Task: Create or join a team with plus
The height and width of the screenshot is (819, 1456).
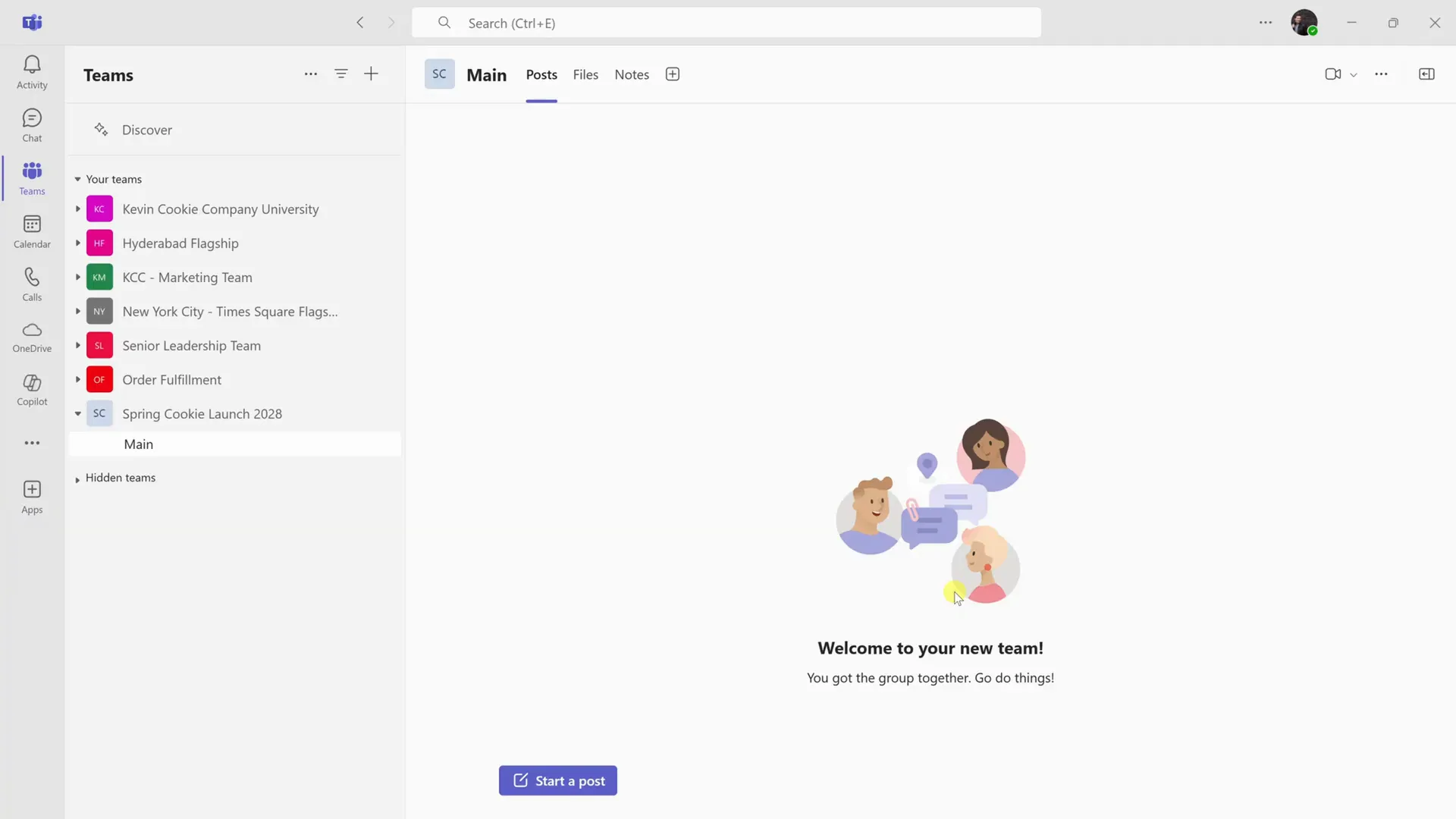Action: (x=371, y=74)
